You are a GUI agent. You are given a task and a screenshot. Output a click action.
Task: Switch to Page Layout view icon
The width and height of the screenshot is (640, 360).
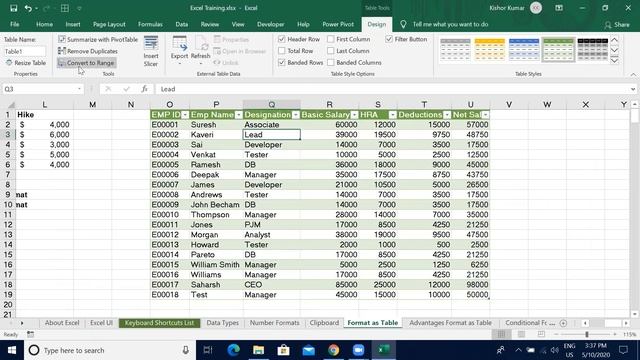pos(521,334)
